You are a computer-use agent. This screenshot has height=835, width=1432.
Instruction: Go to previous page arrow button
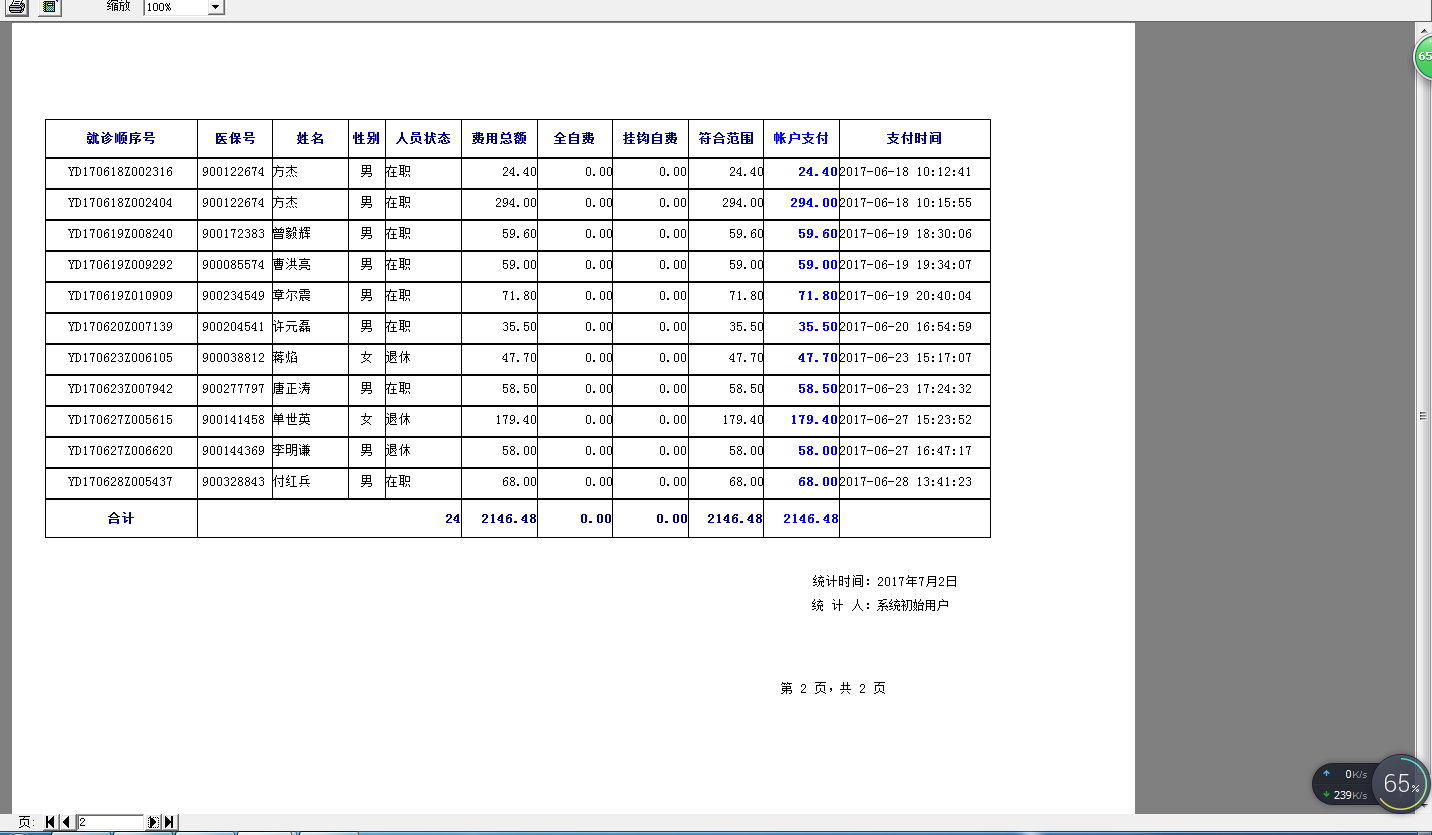pyautogui.click(x=66, y=822)
